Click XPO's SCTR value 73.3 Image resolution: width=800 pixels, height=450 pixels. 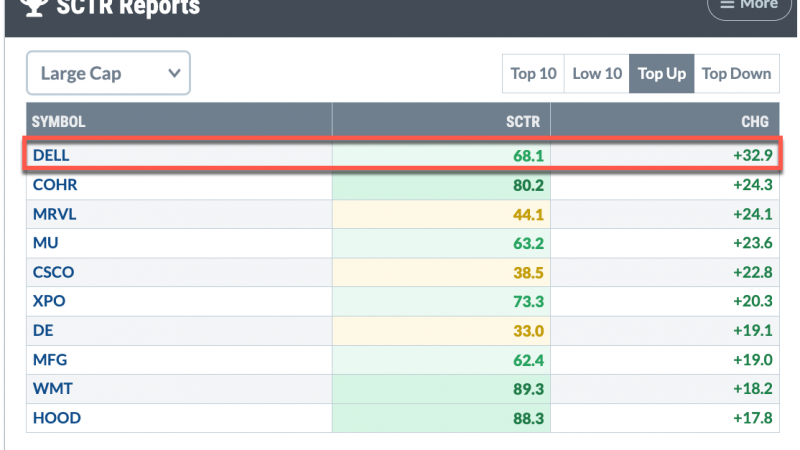[x=529, y=302]
